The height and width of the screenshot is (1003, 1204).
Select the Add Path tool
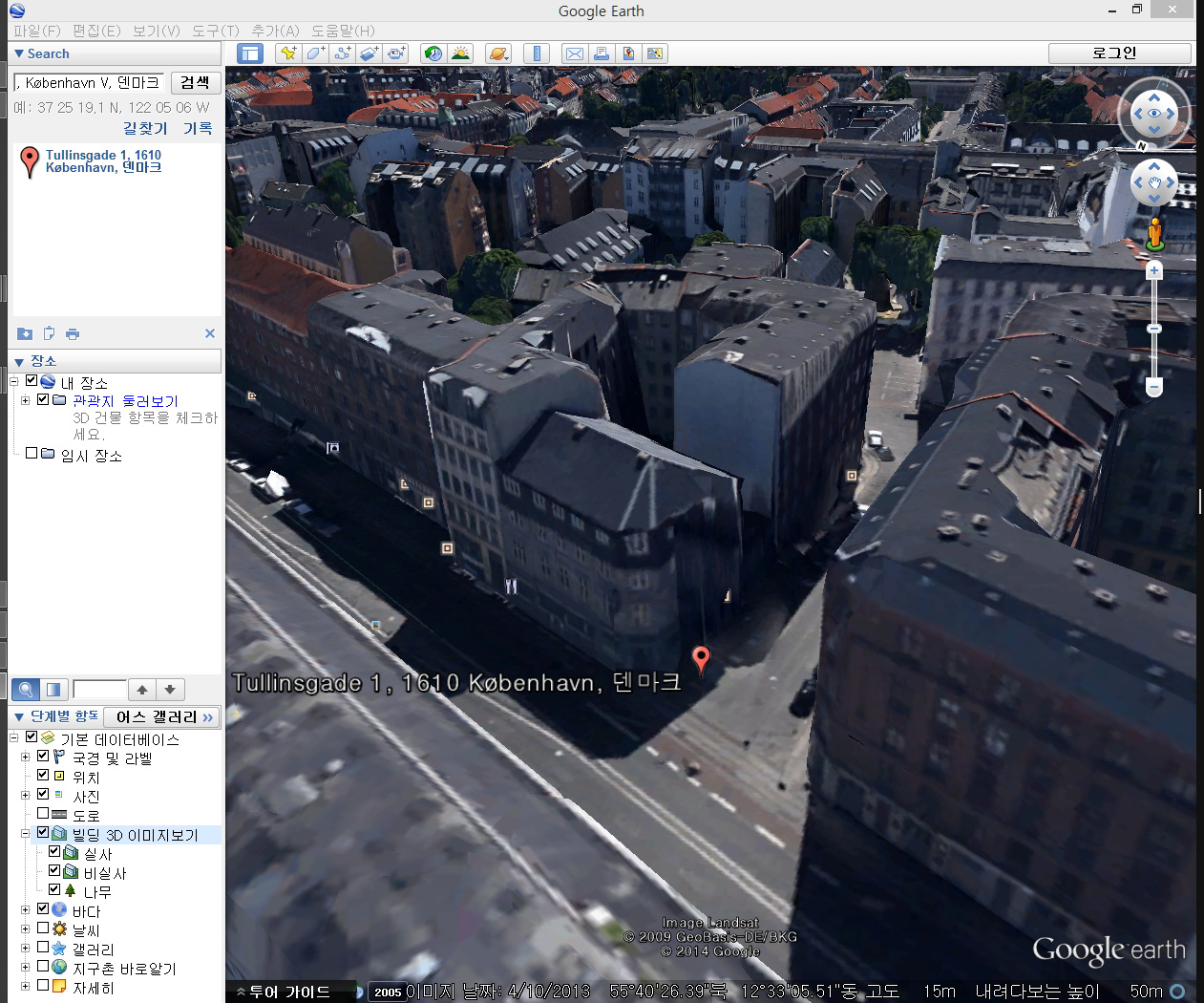342,53
